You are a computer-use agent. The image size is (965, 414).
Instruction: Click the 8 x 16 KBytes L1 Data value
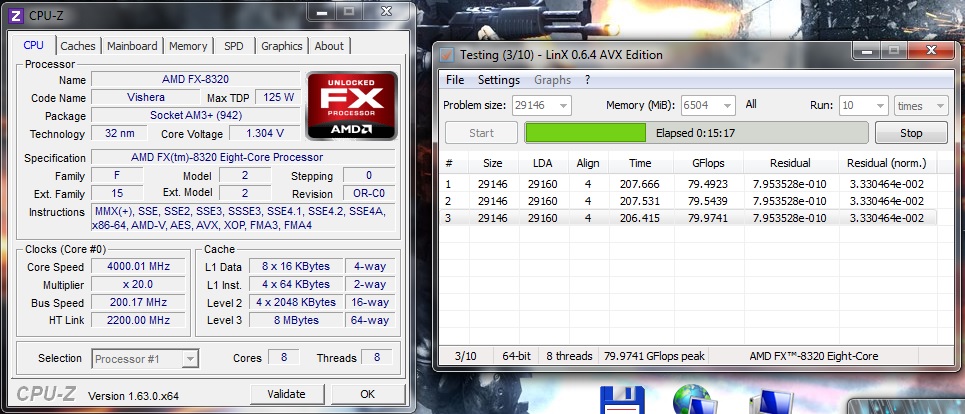pyautogui.click(x=295, y=266)
